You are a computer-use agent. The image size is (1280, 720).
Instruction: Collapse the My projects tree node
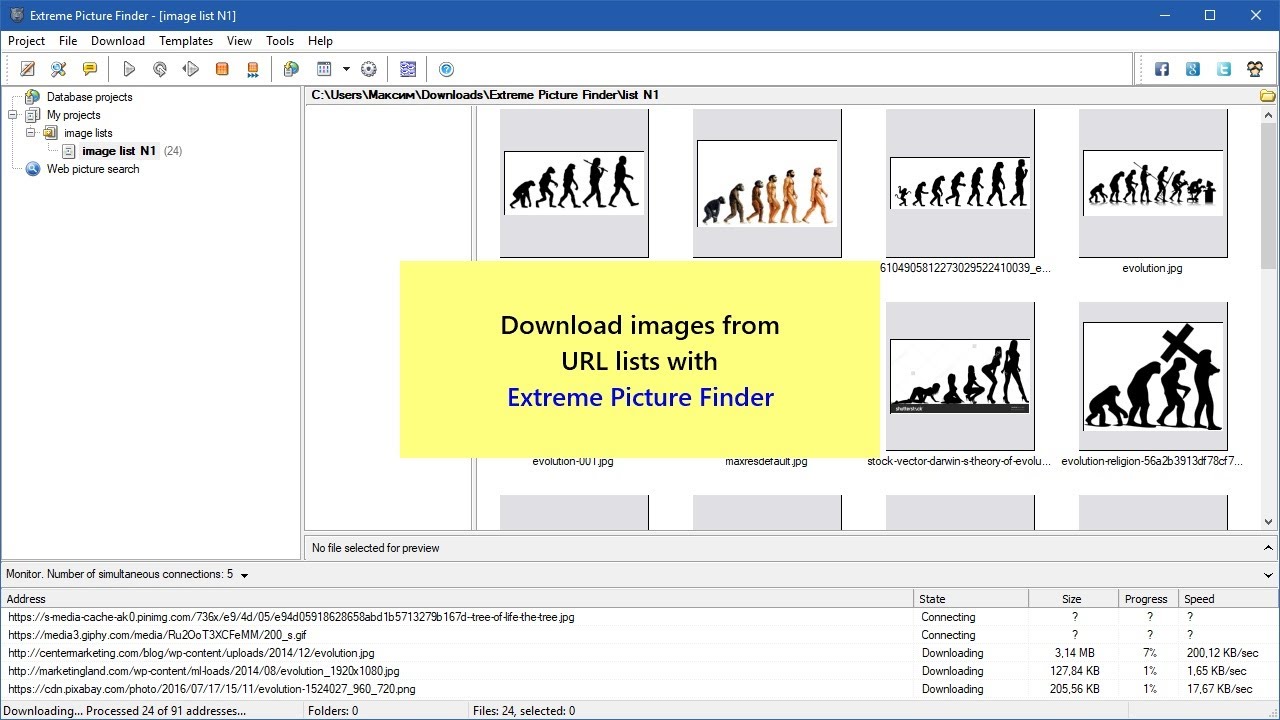13,115
